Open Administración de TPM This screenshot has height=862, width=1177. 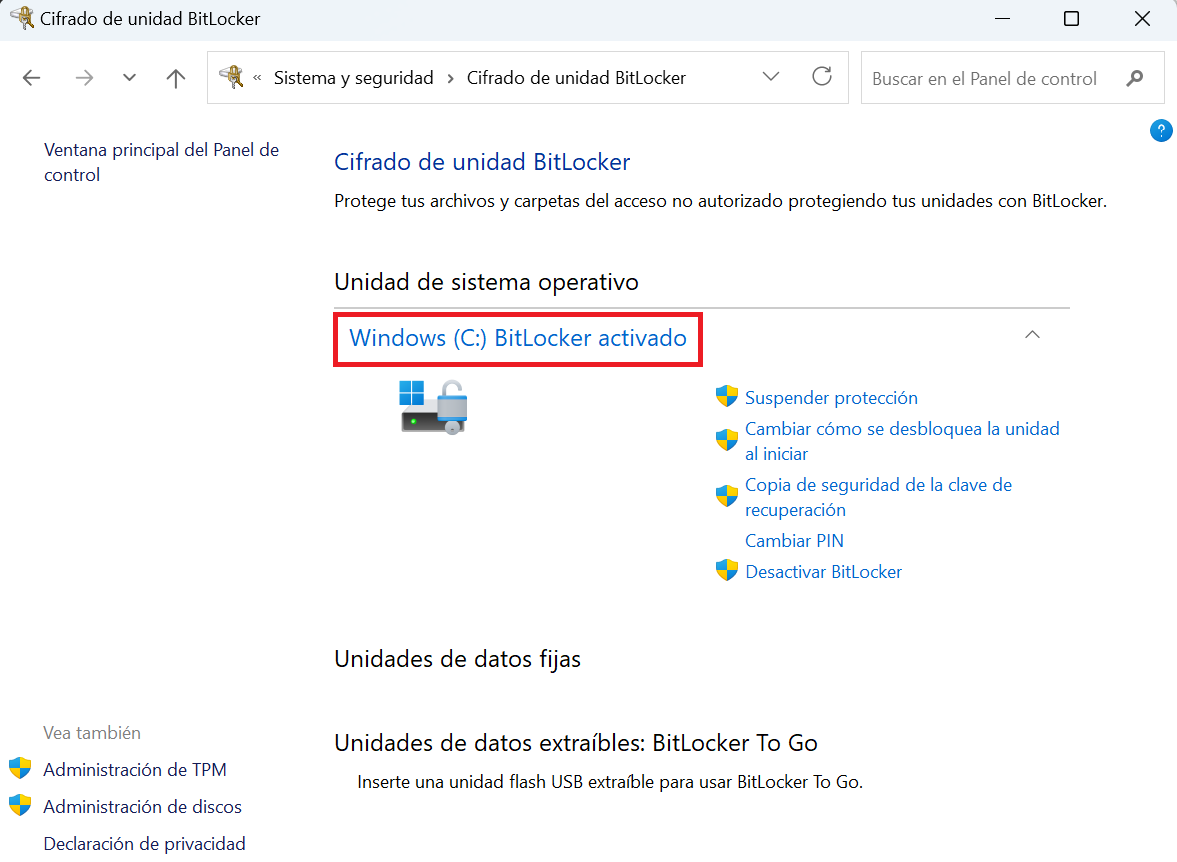[x=134, y=770]
